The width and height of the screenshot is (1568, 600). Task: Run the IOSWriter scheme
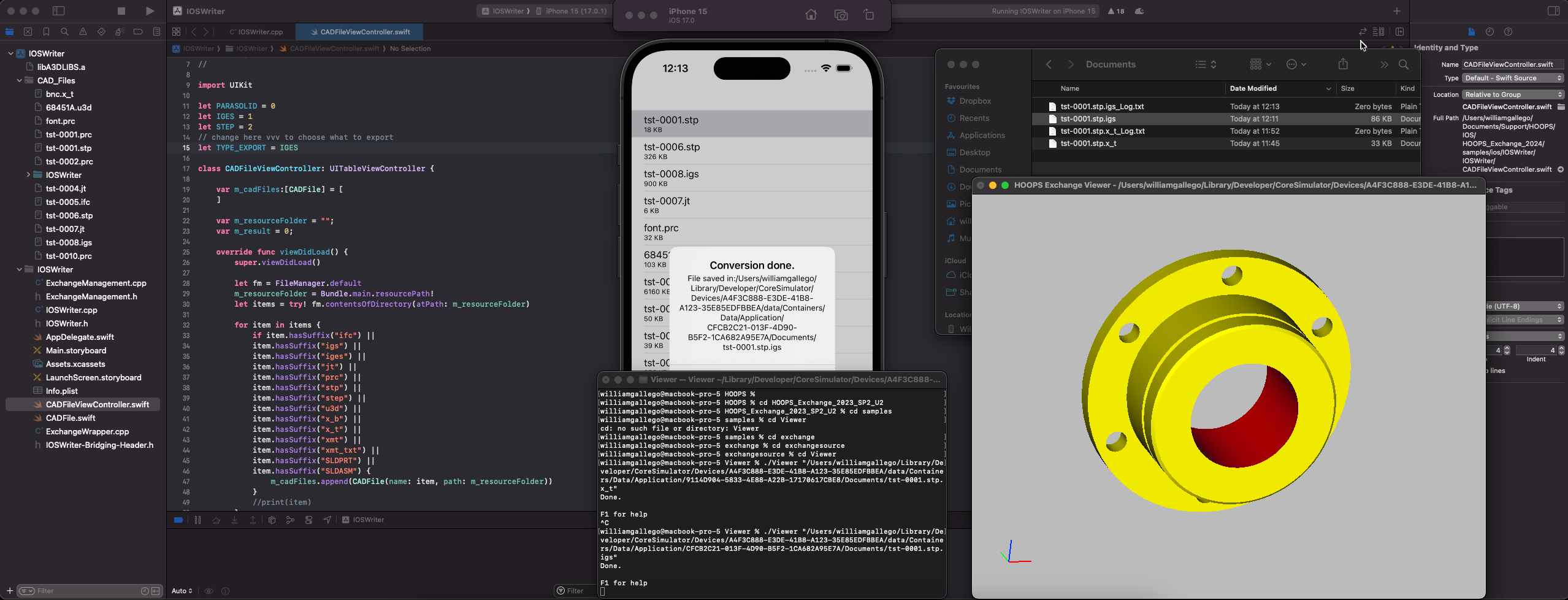[x=149, y=10]
